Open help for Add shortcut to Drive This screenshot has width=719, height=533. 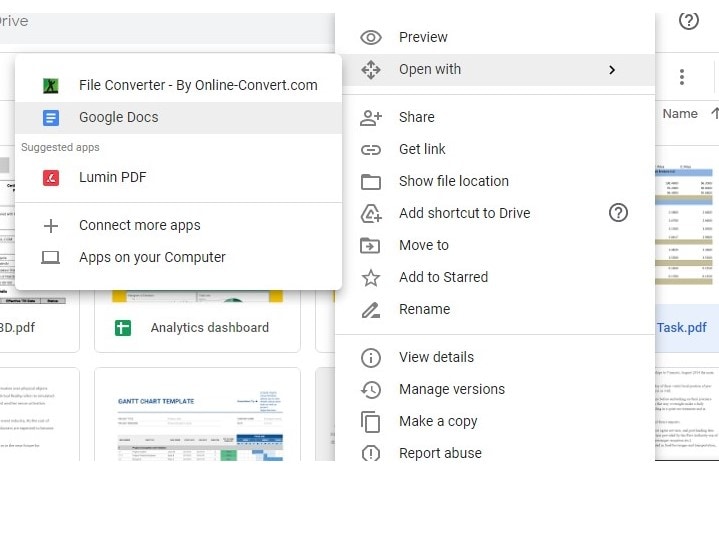618,212
